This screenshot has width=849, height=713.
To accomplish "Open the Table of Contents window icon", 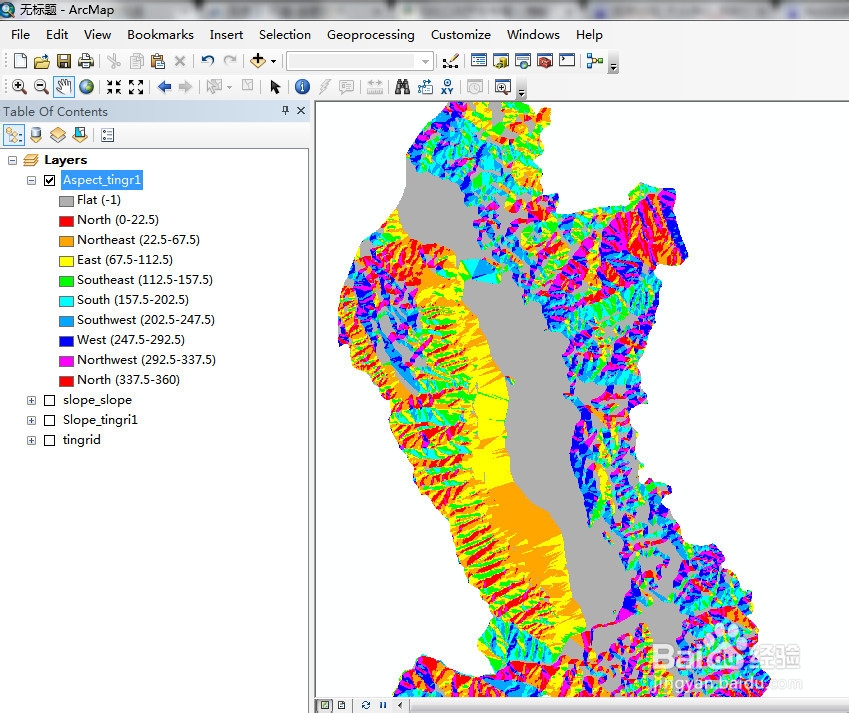I will [479, 60].
